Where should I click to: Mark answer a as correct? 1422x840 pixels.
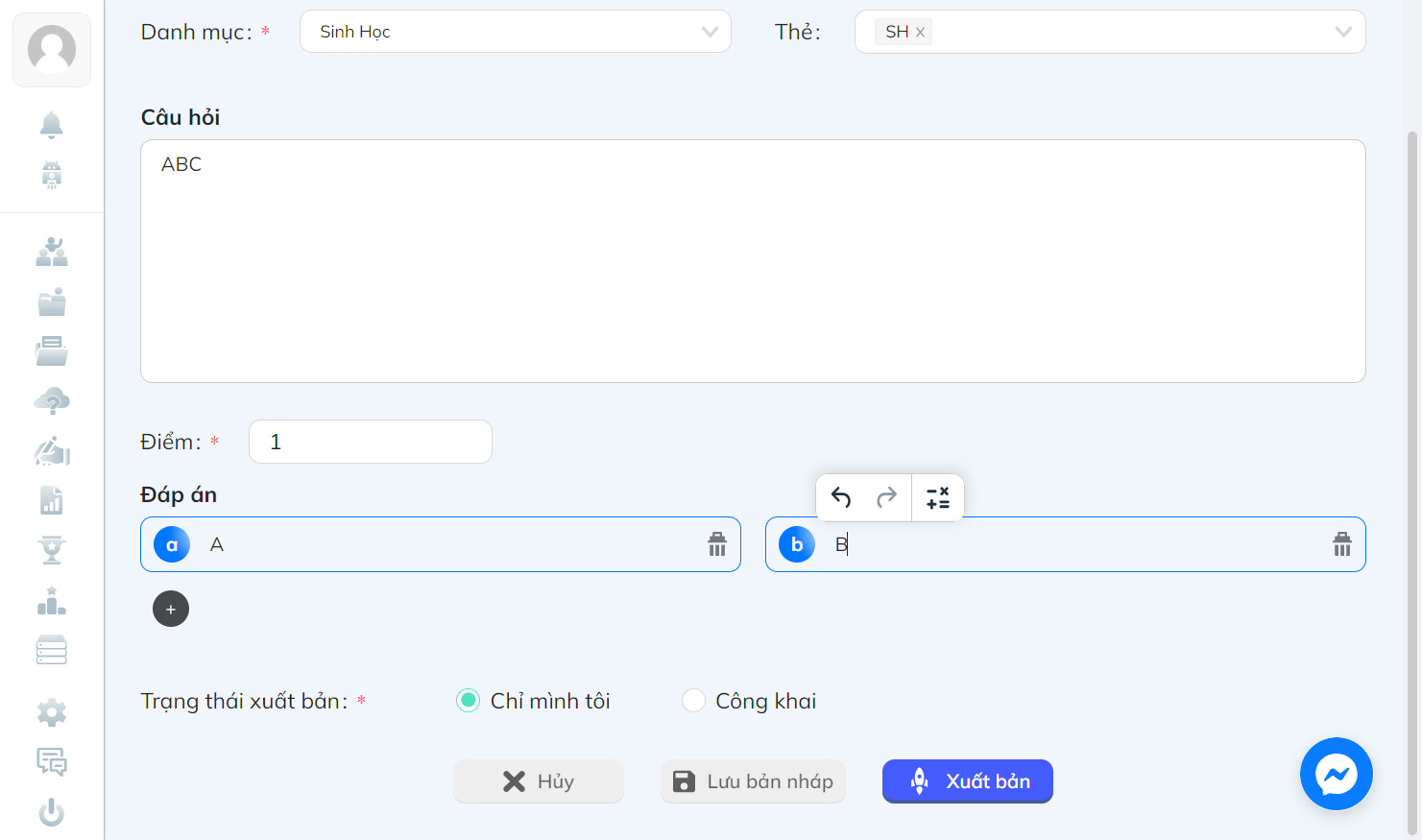pyautogui.click(x=172, y=544)
